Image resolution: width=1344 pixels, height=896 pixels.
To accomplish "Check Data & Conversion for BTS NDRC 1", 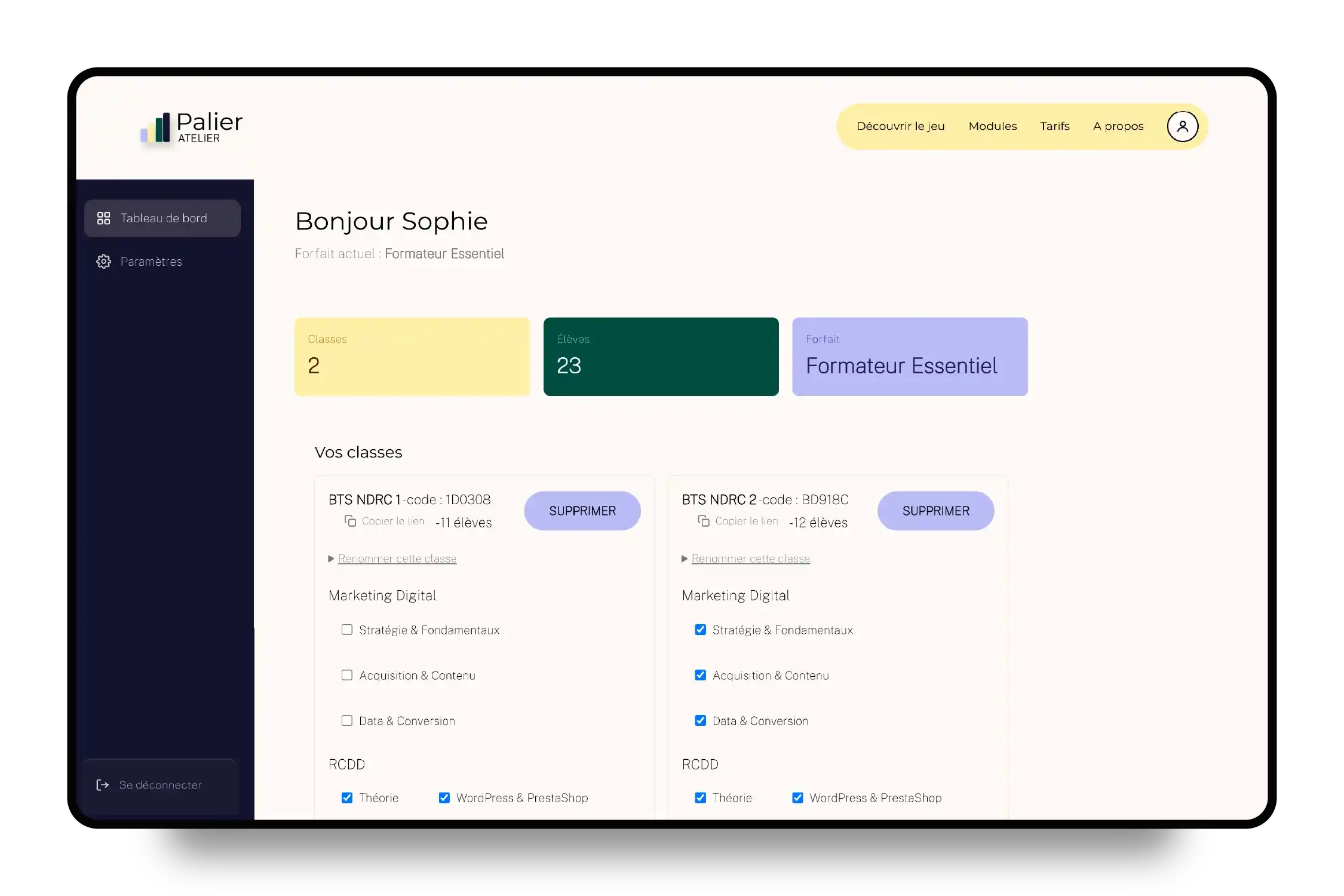I will (346, 720).
